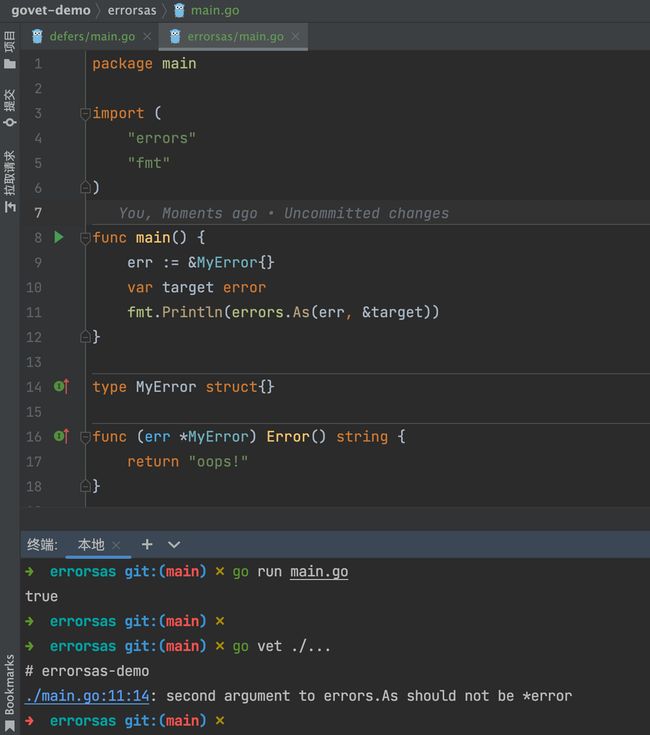Click the fold end marker at Error() closing brace

85,486
